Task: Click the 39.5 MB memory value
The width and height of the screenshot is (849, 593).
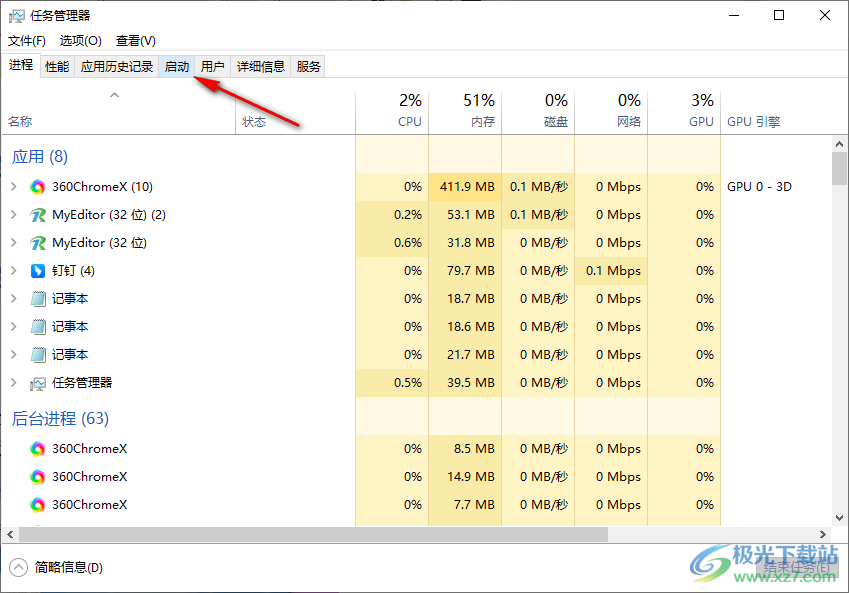Action: [x=471, y=383]
